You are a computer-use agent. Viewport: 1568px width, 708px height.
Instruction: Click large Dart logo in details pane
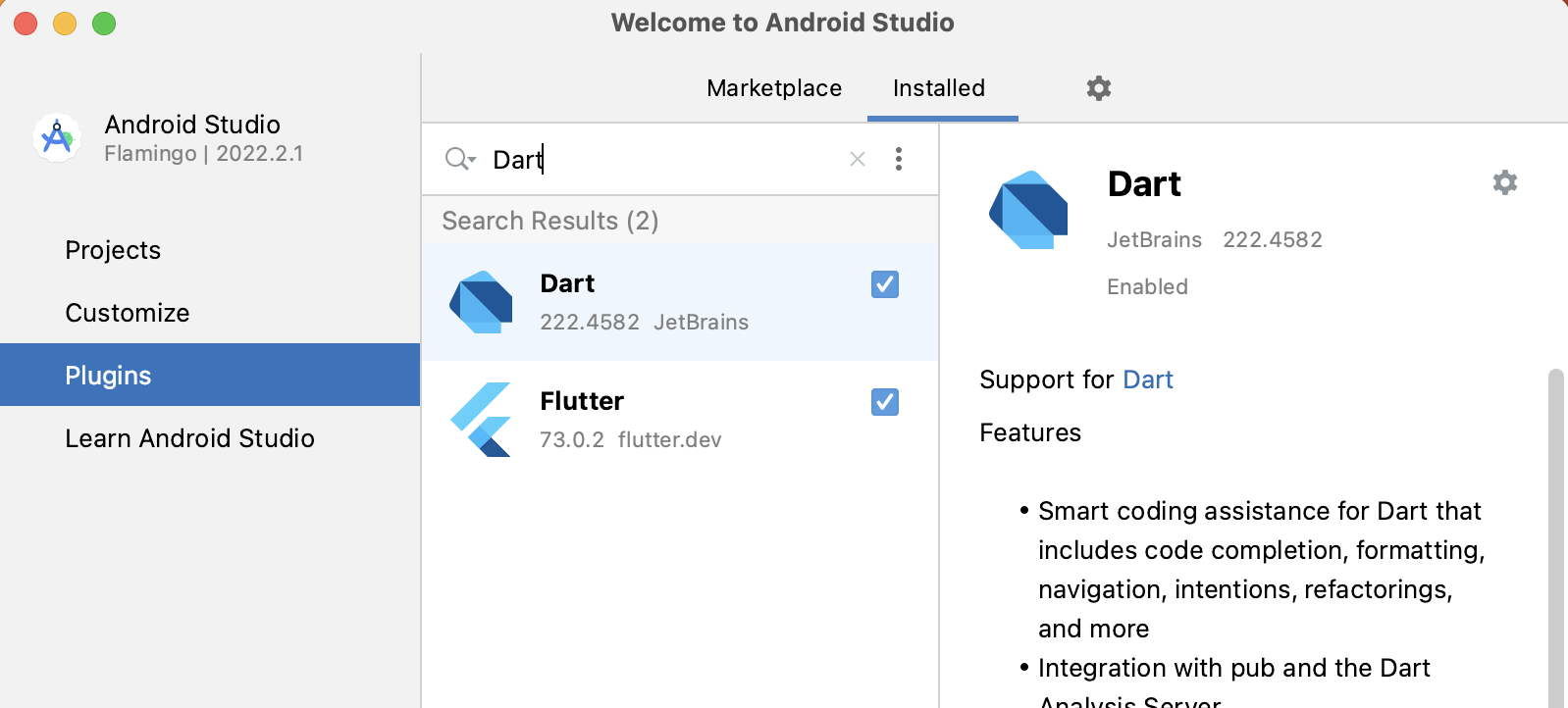coord(1028,210)
